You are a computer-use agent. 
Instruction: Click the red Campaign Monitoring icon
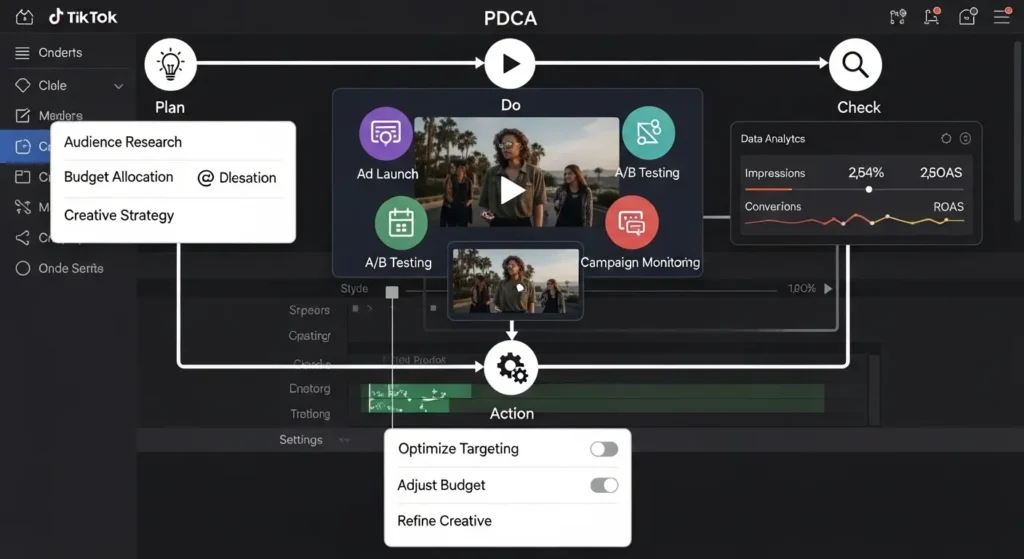(632, 222)
